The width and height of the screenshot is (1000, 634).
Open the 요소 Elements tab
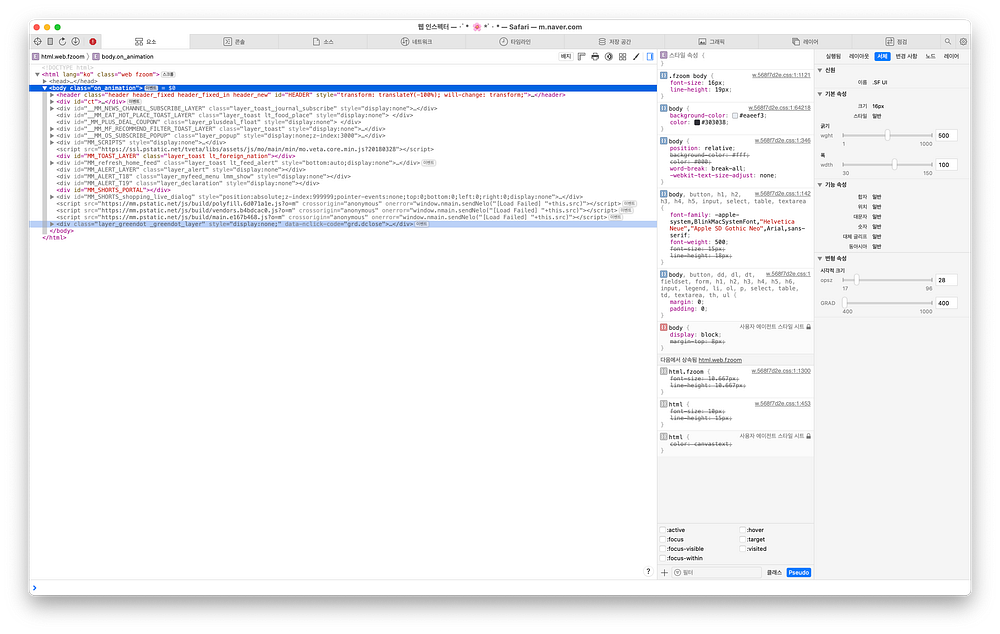tap(145, 41)
